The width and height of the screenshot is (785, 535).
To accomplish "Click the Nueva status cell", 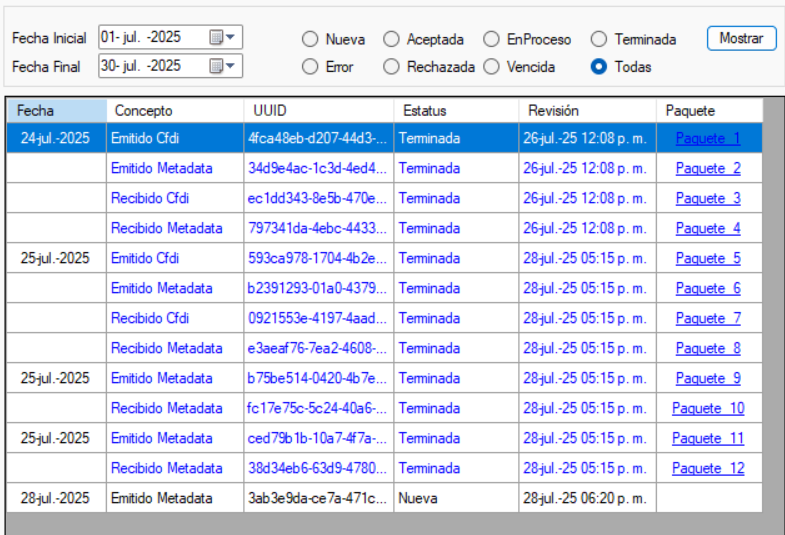I will pos(456,498).
